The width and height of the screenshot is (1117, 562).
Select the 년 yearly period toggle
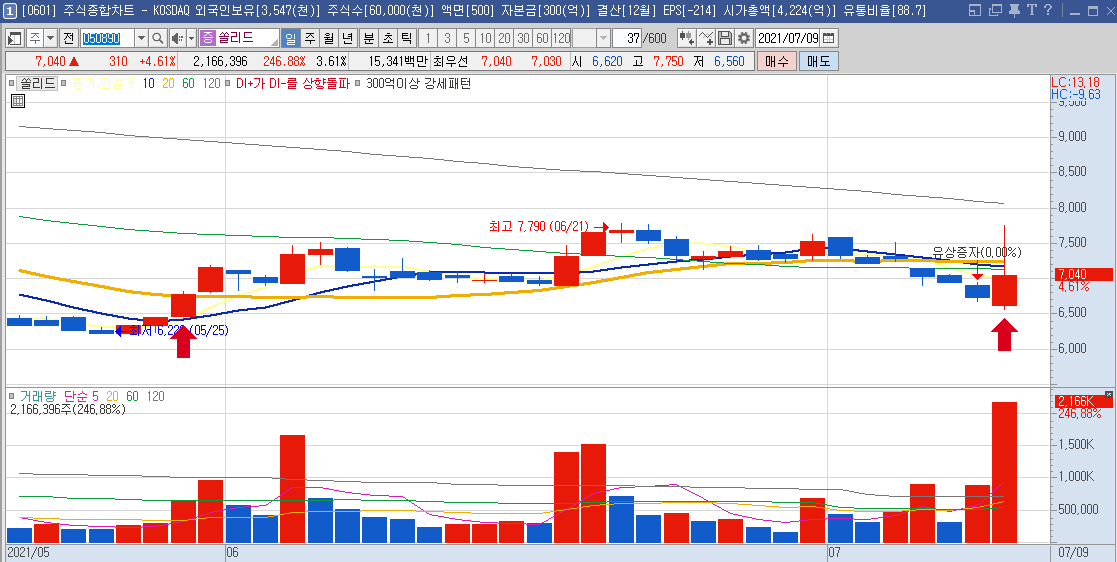coord(347,38)
